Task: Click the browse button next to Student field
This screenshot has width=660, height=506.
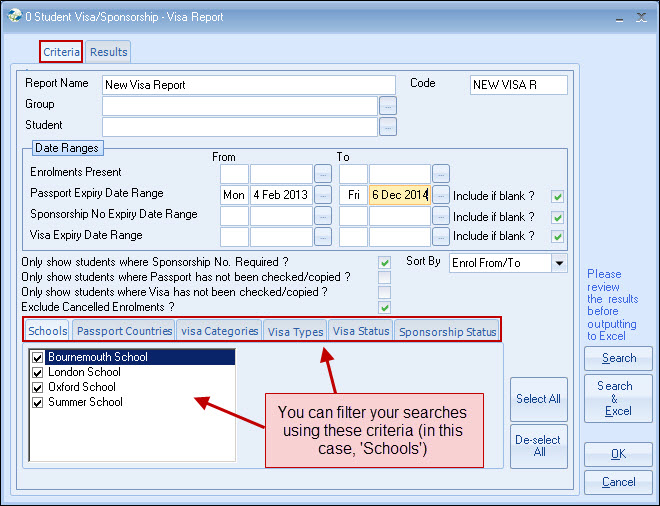Action: [x=388, y=126]
